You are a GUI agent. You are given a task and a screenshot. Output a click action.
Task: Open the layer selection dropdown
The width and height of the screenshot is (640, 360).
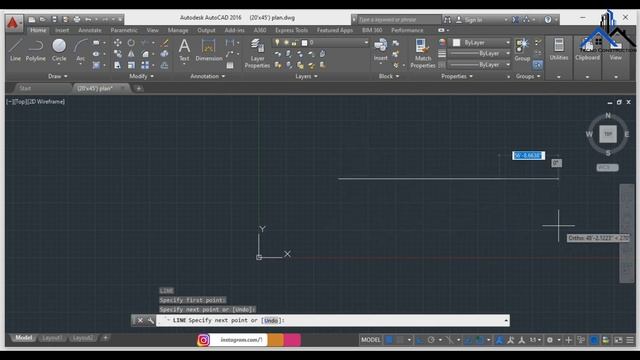coord(321,42)
